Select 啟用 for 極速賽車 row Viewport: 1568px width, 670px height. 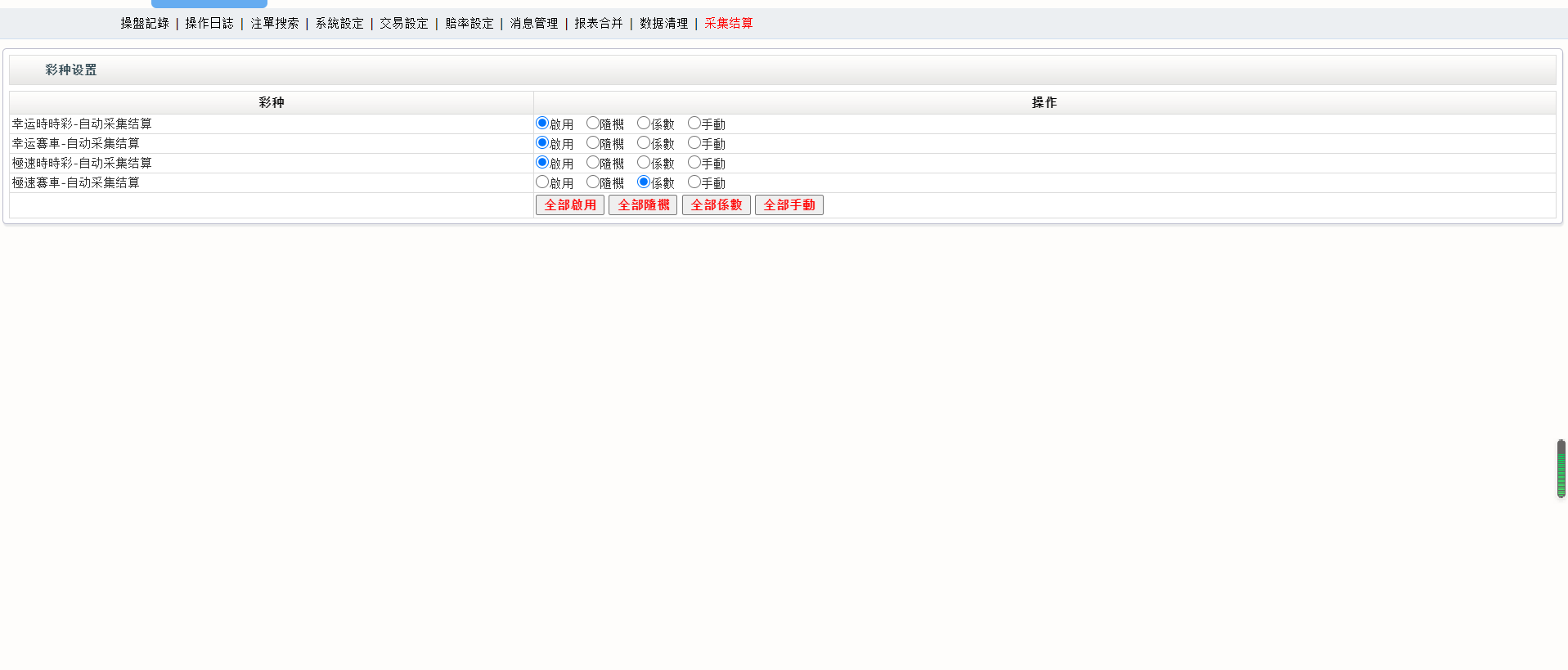(x=542, y=182)
